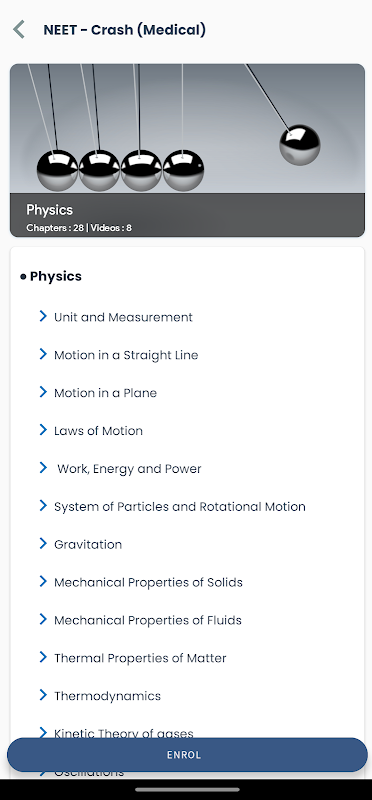Expand the Unit and Measurement chevron
Viewport: 372px width, 800px height.
(43, 316)
